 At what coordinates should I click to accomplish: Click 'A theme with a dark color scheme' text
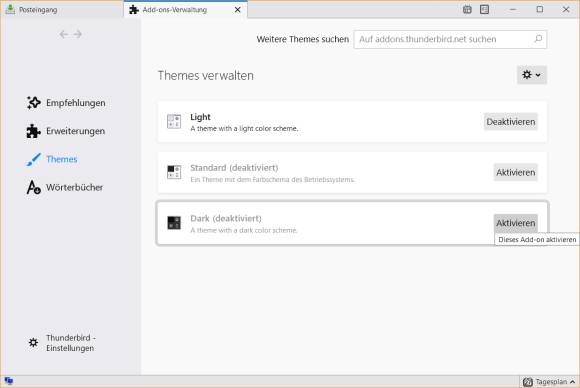244,230
